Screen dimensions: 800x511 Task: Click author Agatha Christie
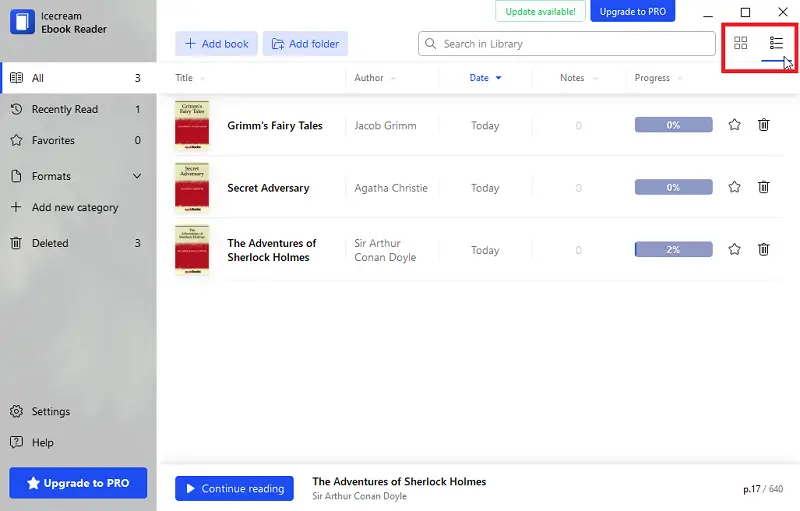(391, 188)
